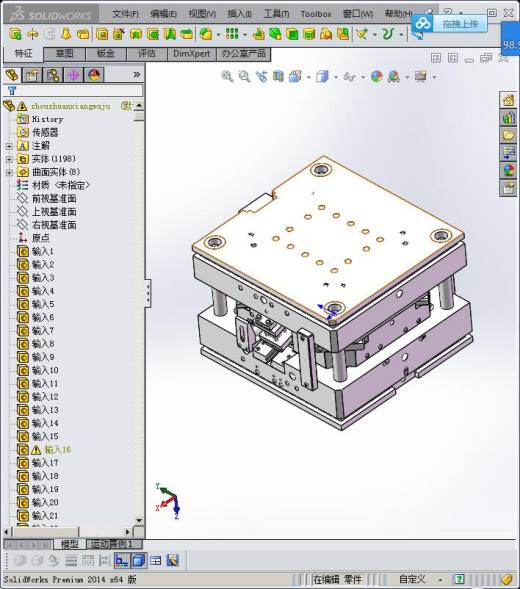The image size is (520, 589).
Task: Expand the 实体(1198) tree node
Action: (x=9, y=159)
